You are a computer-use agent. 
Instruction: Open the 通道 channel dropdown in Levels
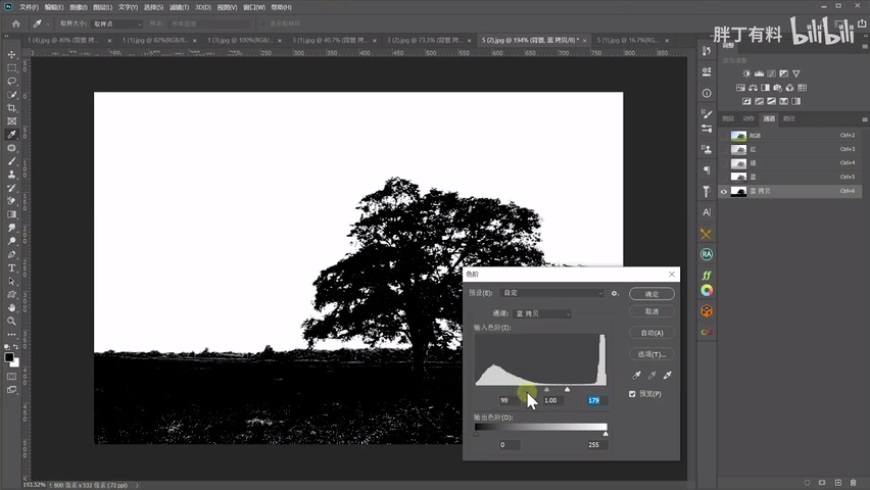(542, 313)
